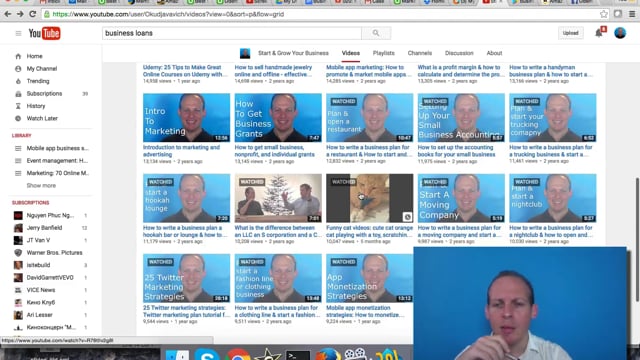Open the Christmas tree LLC video thumbnail
The image size is (640, 360).
(278, 198)
